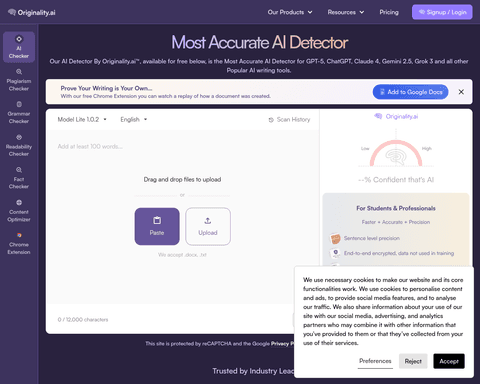
Task: Accept cookies in the consent dialog
Action: [x=449, y=361]
